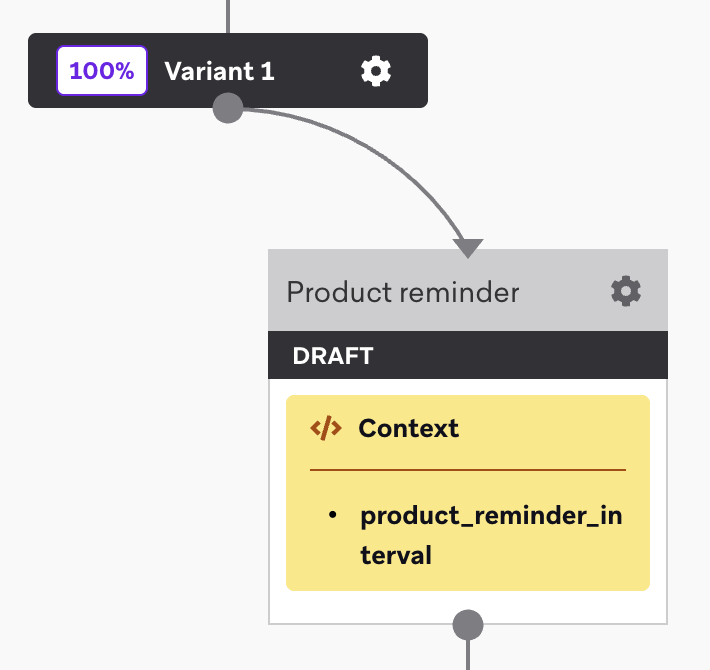The width and height of the screenshot is (710, 670).
Task: Click the Product reminder title
Action: (403, 292)
